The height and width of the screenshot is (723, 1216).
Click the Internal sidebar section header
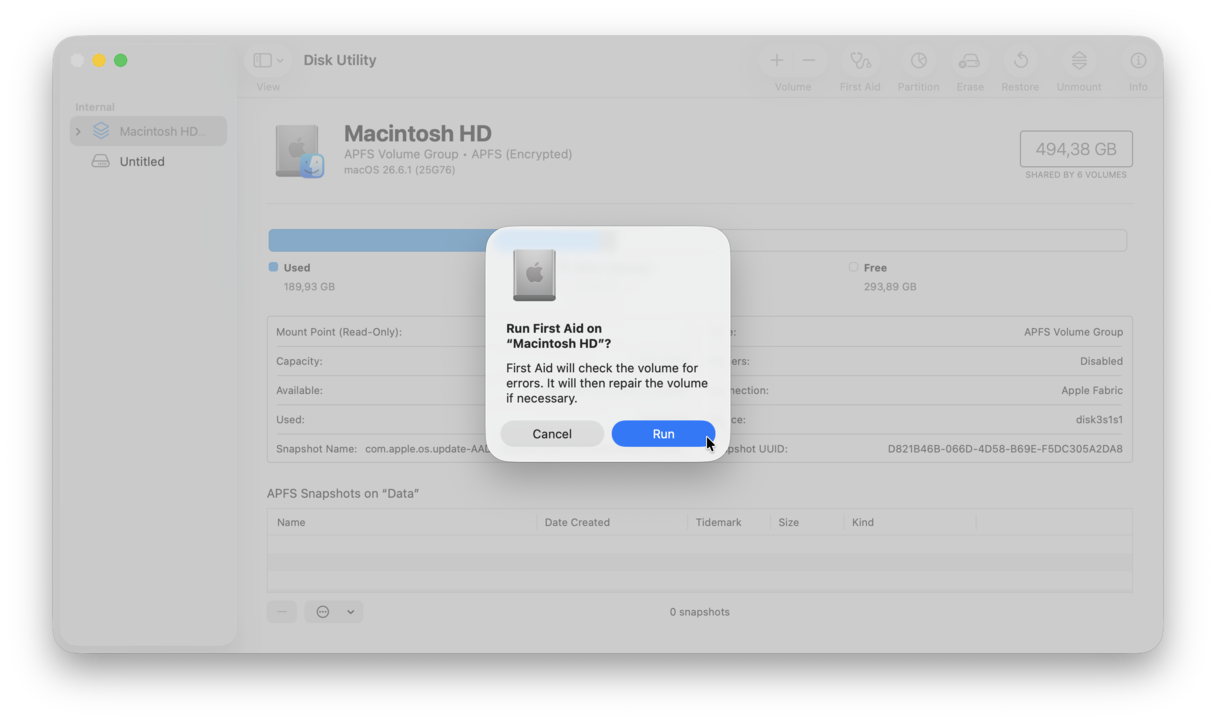tap(95, 107)
